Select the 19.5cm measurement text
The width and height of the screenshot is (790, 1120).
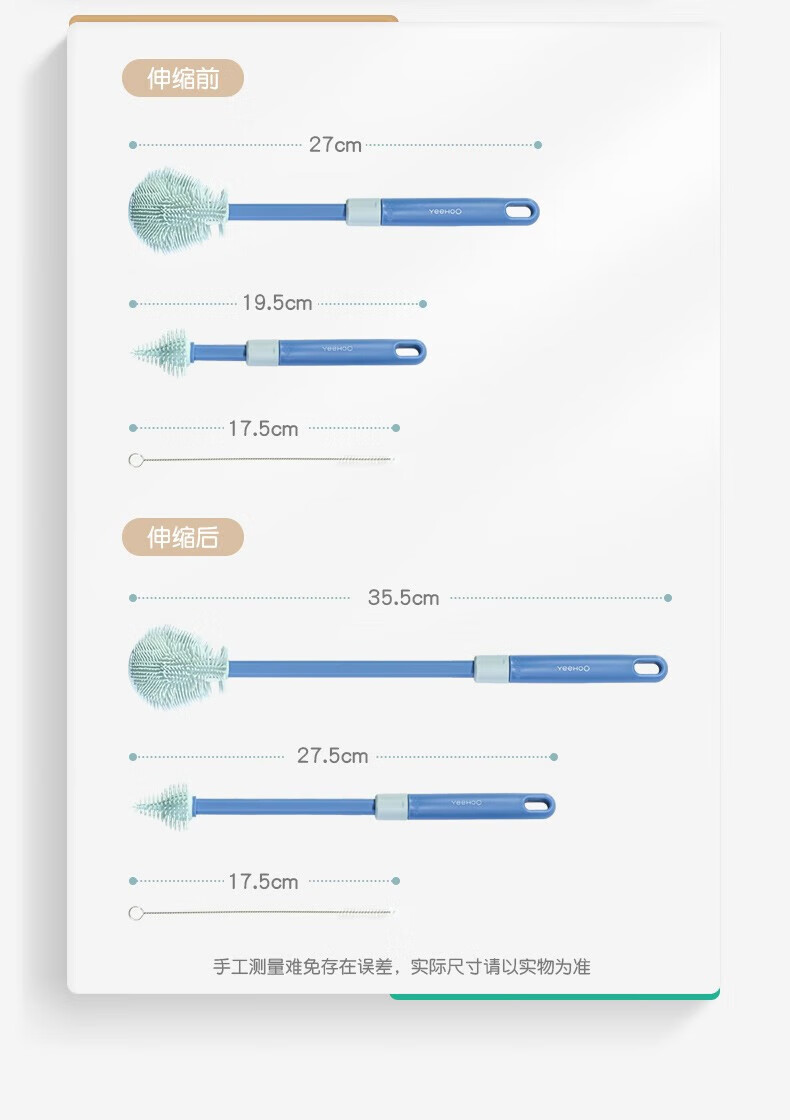277,303
